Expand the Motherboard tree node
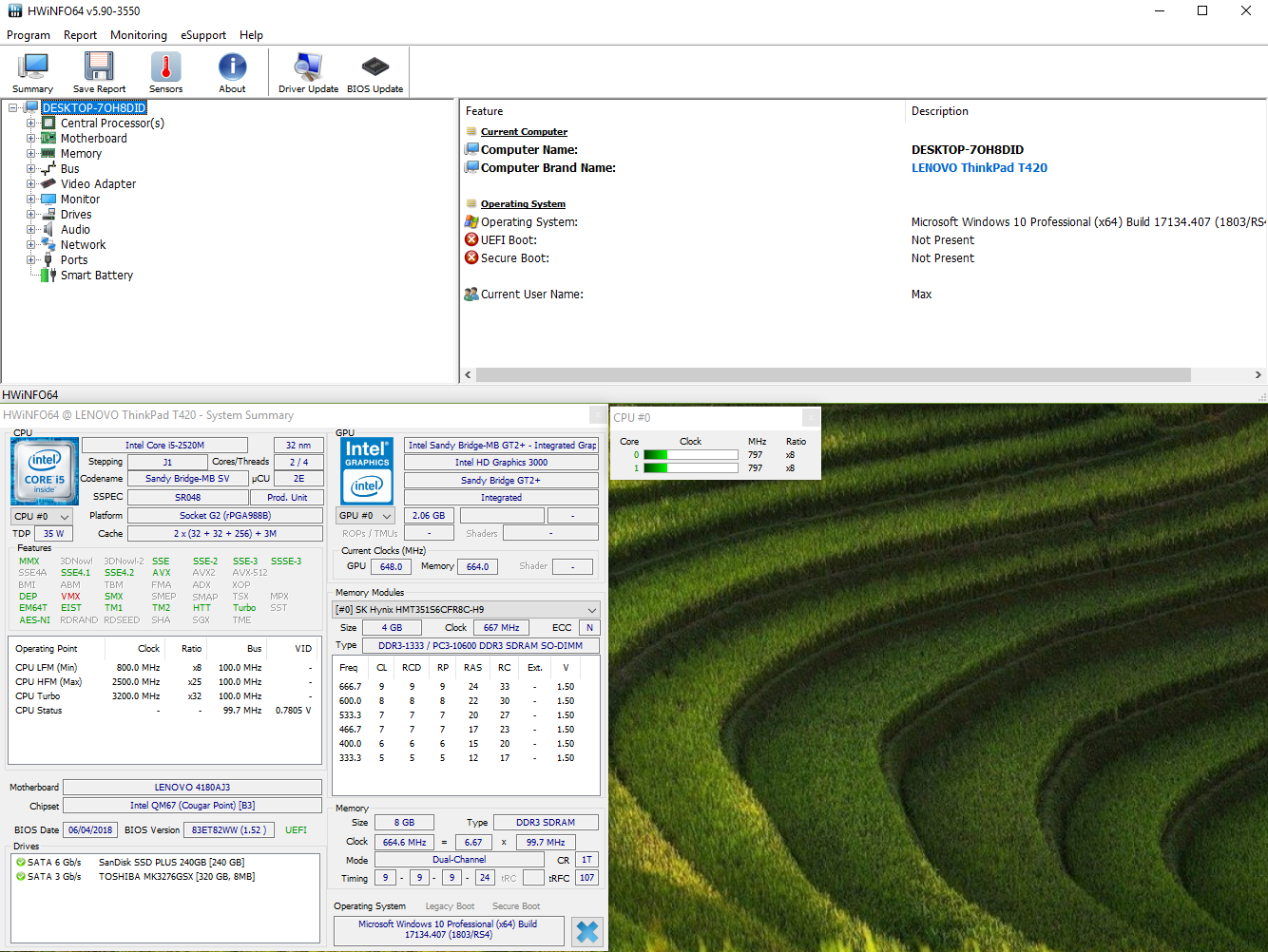The image size is (1268, 952). coord(31,139)
